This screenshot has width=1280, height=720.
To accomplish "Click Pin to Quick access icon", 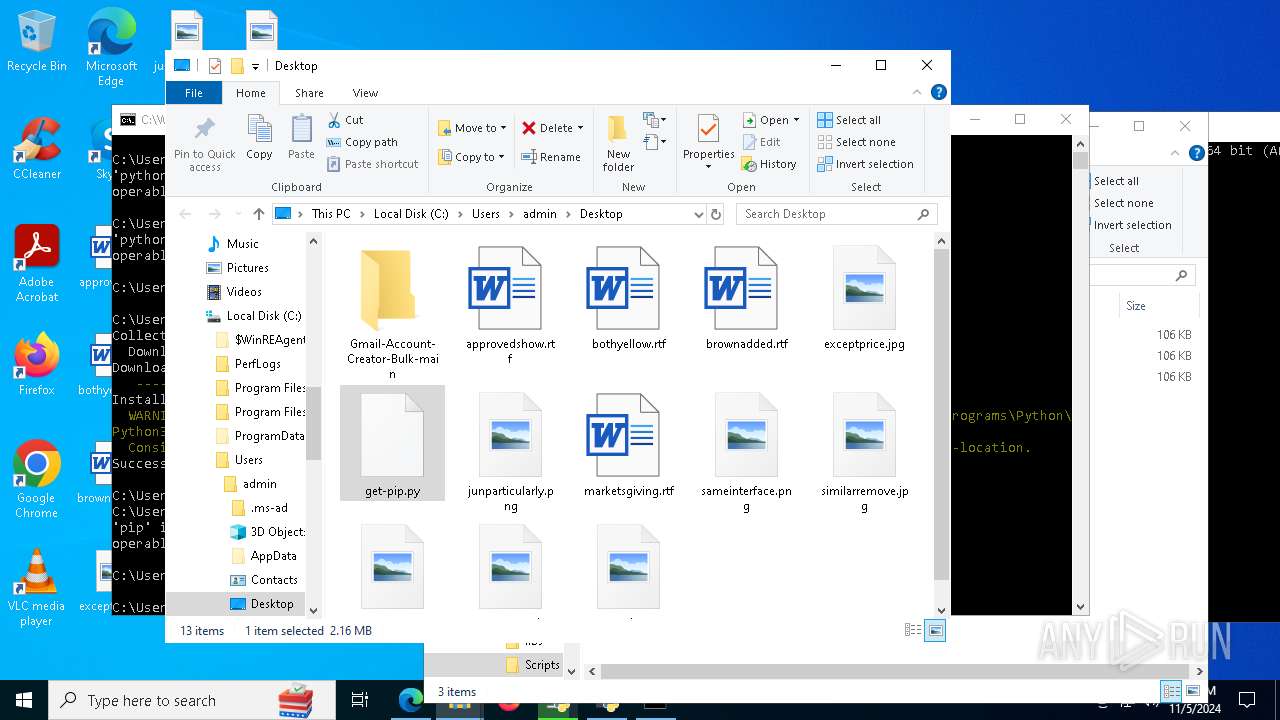I will coord(205,143).
